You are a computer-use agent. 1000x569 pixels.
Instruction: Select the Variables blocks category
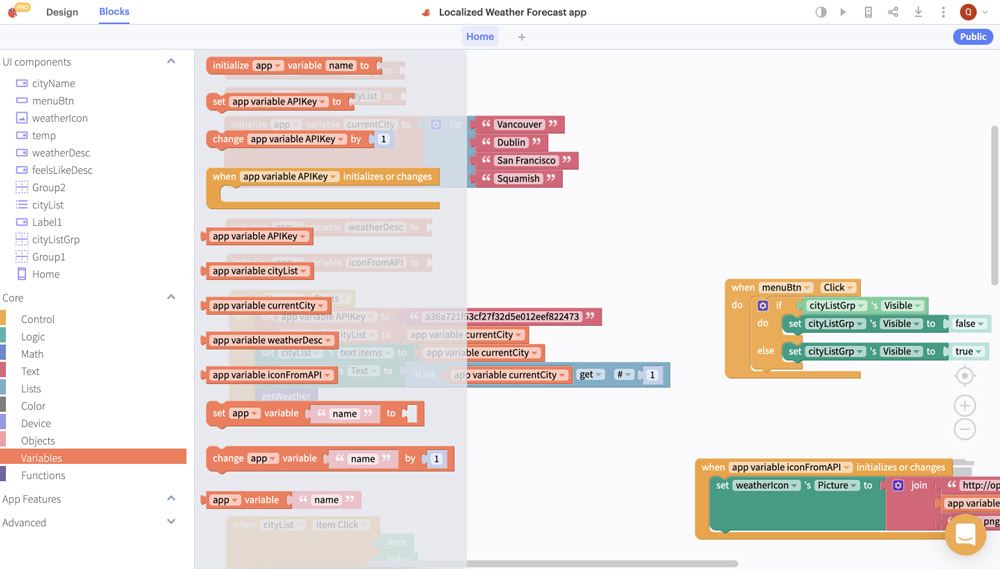(93, 457)
